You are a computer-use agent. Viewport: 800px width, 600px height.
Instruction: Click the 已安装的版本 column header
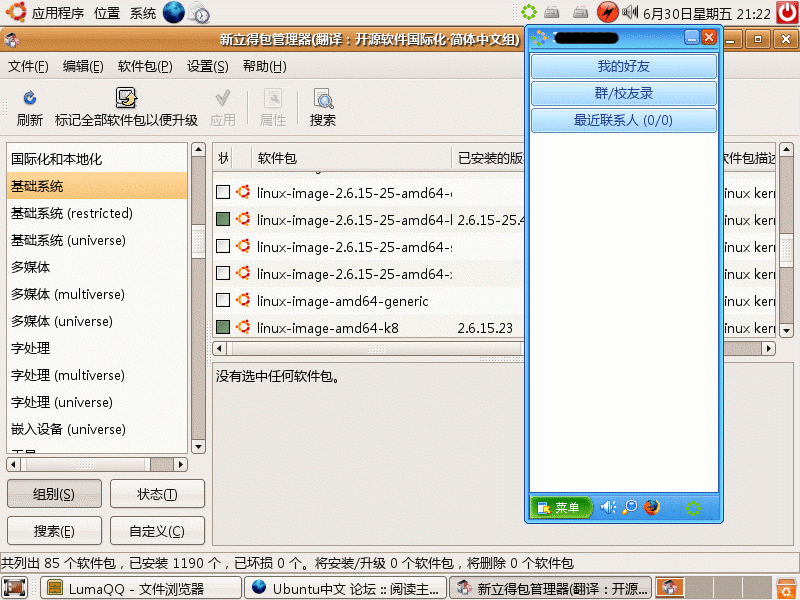(x=489, y=158)
